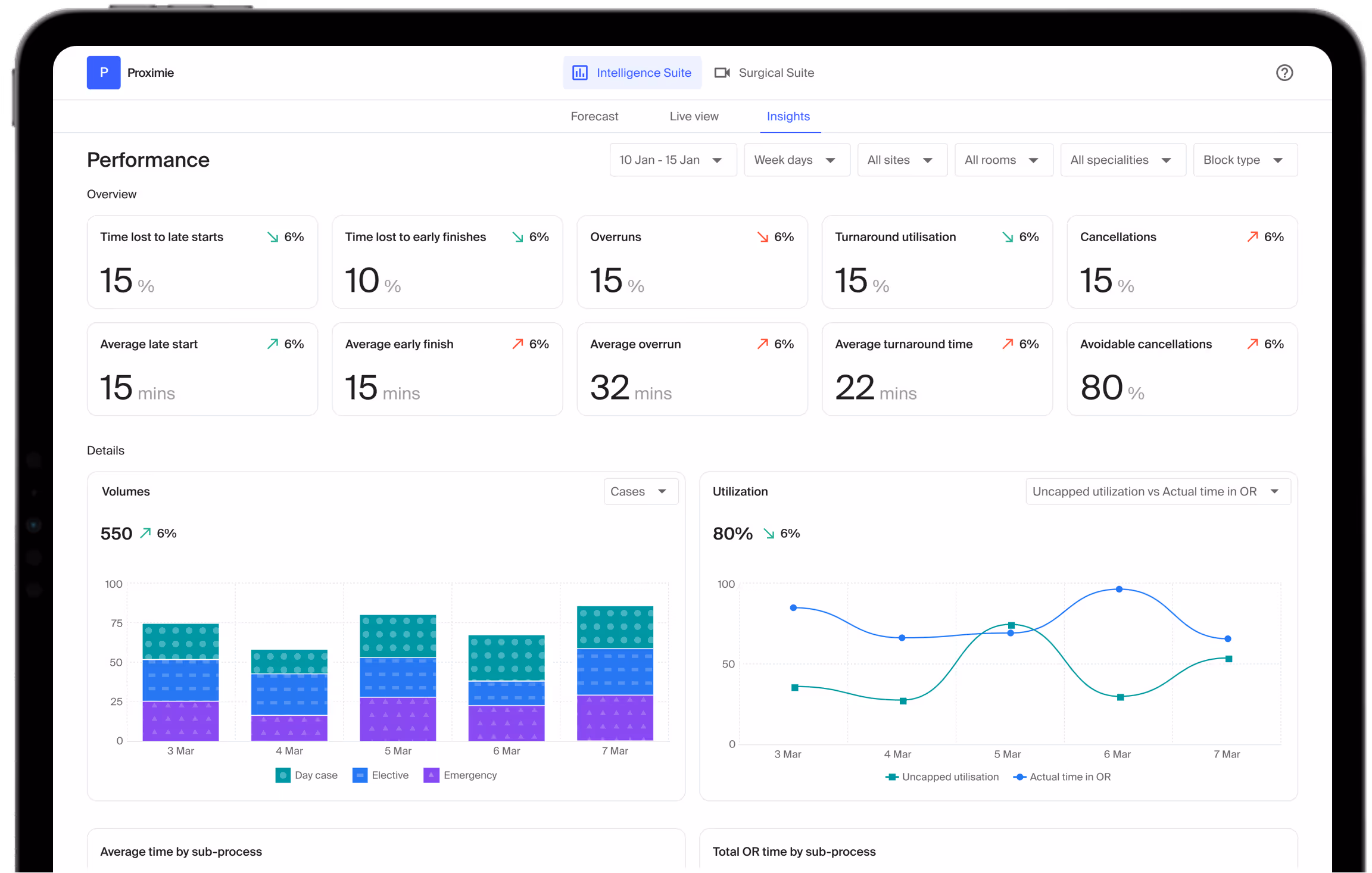Viewport: 1372px width, 873px height.
Task: Click the 6 Mar Actual time data point
Action: tap(1119, 590)
